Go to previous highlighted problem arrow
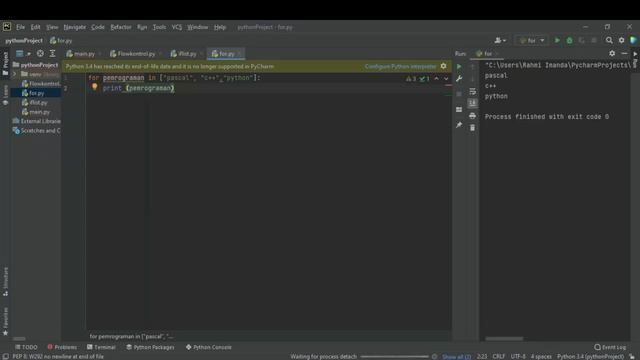 (x=436, y=78)
